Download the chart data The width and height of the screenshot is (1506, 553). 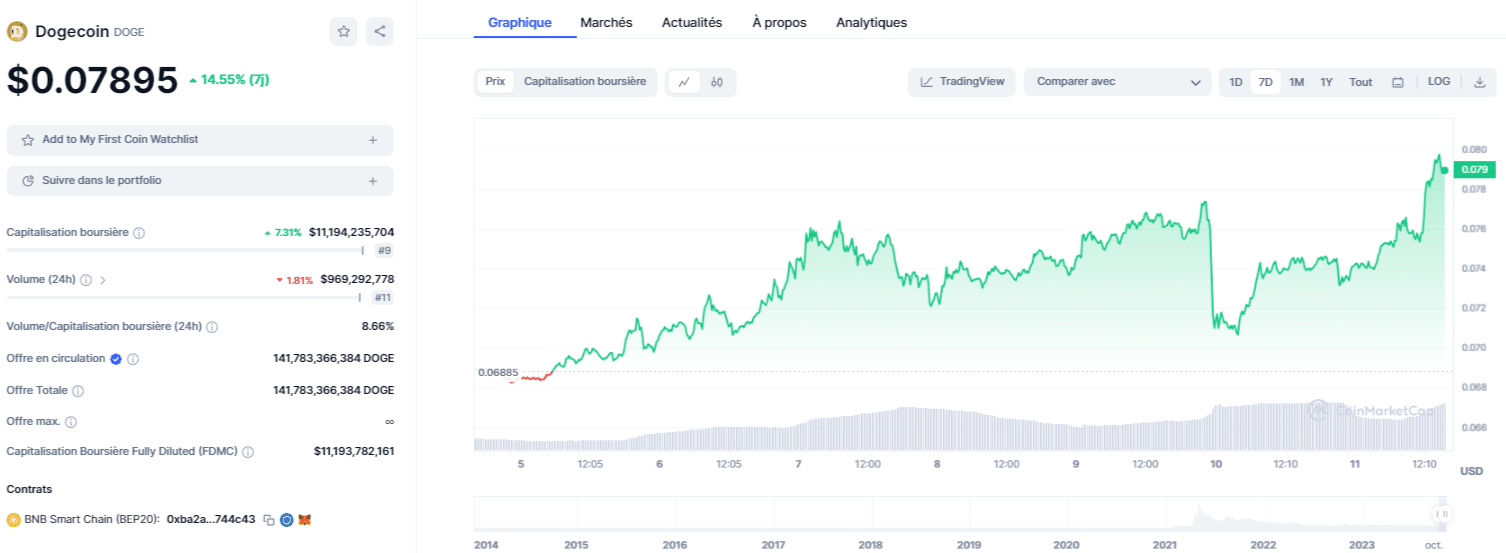point(1480,82)
